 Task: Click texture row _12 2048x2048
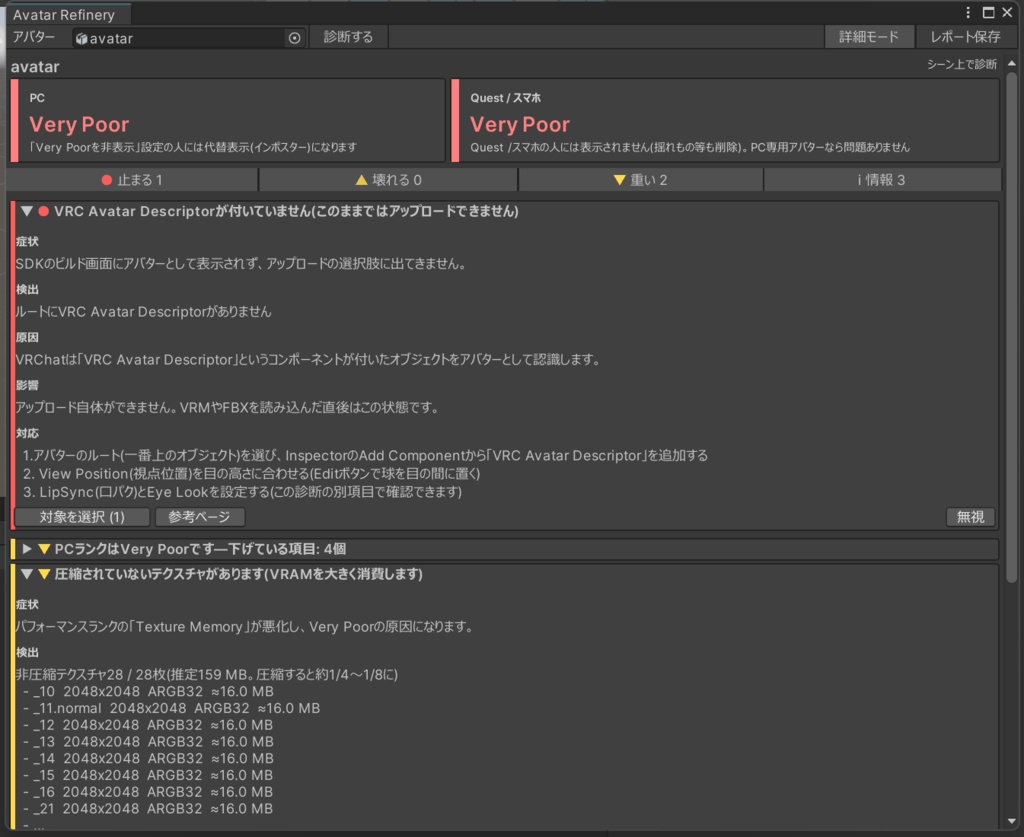148,725
